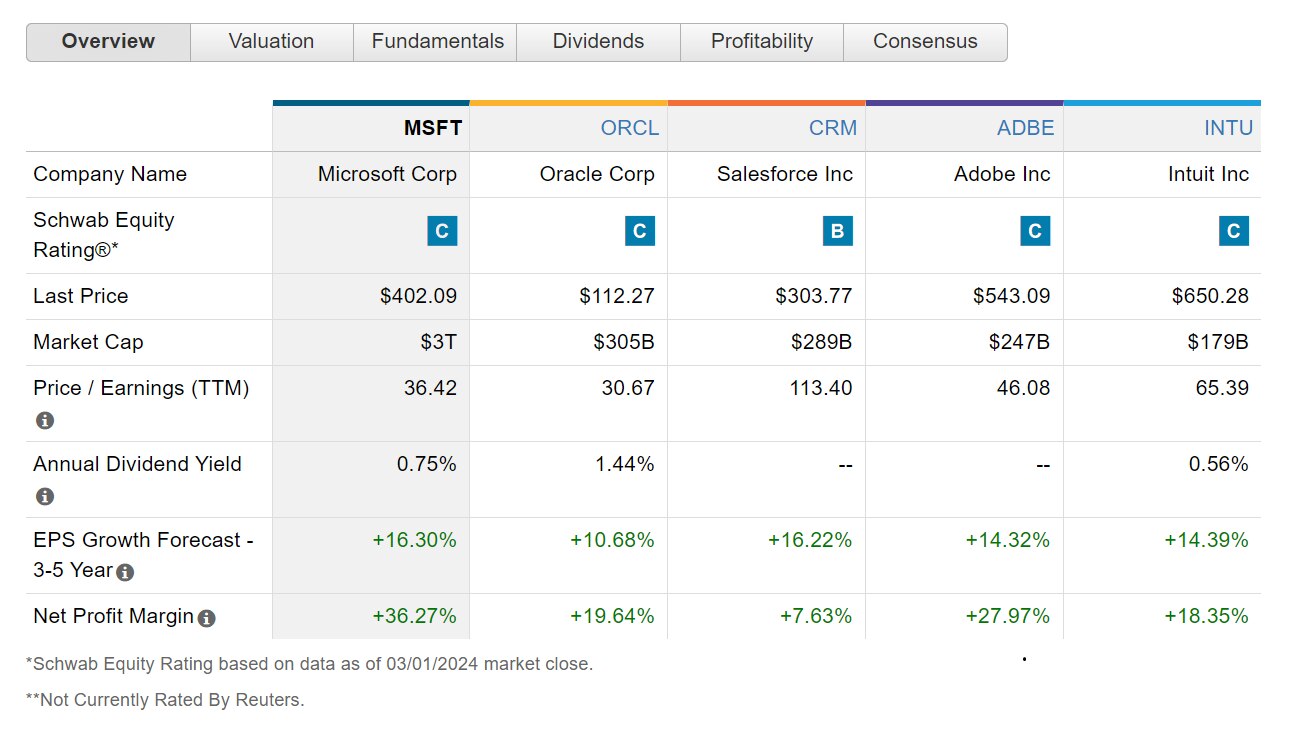Click MSFT EPS growth +16.30%
This screenshot has width=1307, height=740.
pos(414,540)
